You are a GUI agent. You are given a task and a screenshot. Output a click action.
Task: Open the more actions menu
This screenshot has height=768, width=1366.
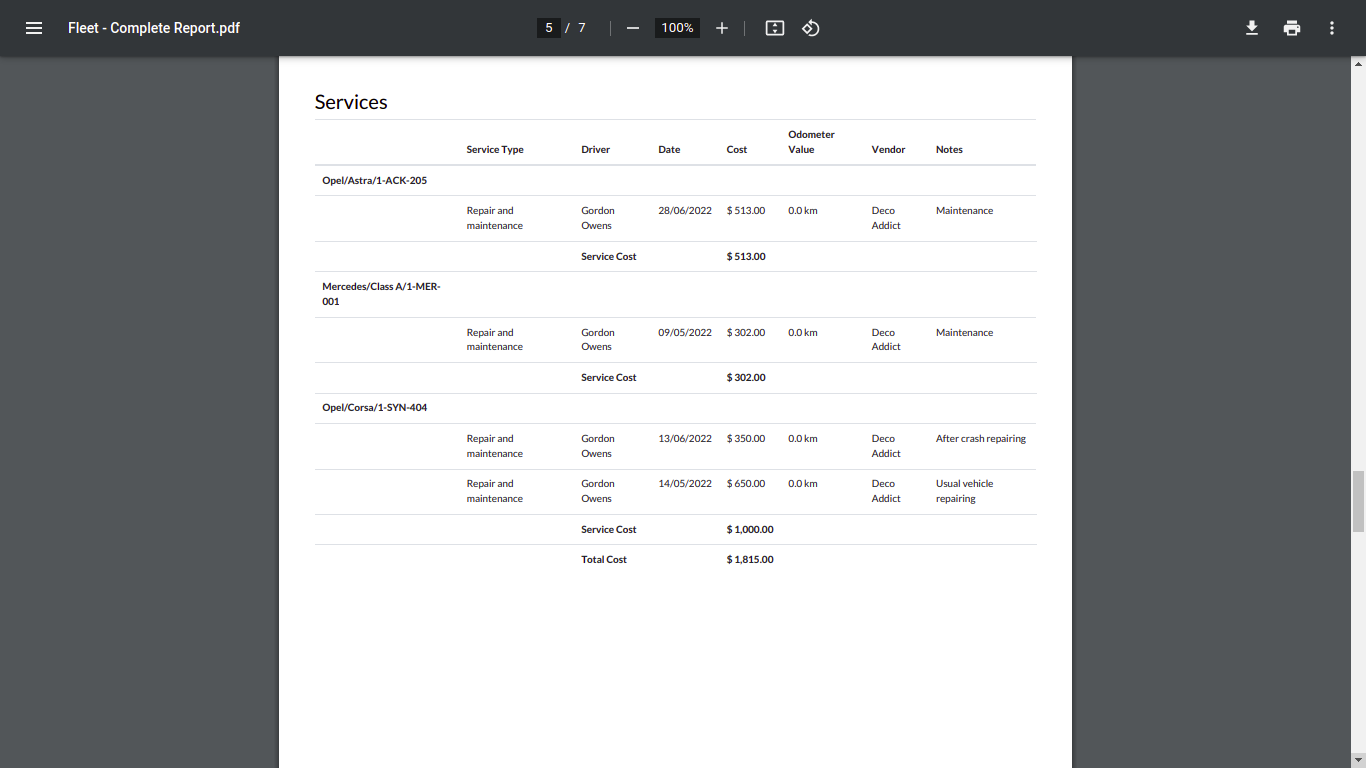tap(1332, 28)
